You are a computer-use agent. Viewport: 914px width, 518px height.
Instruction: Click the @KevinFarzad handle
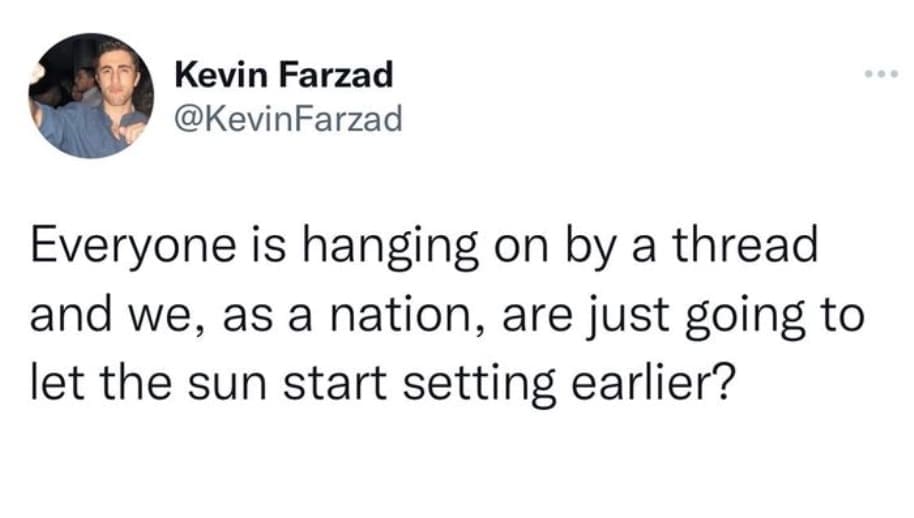tap(288, 120)
